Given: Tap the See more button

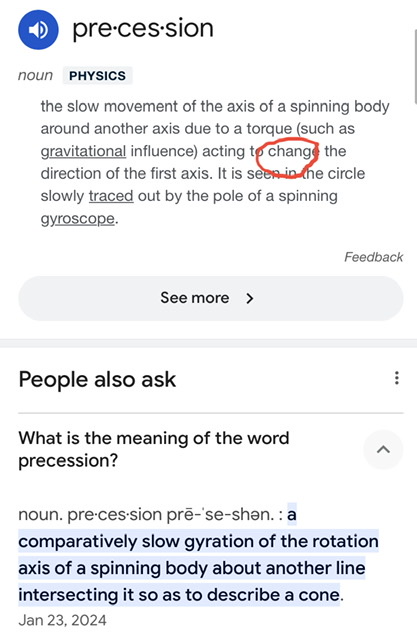Looking at the screenshot, I should (x=211, y=298).
